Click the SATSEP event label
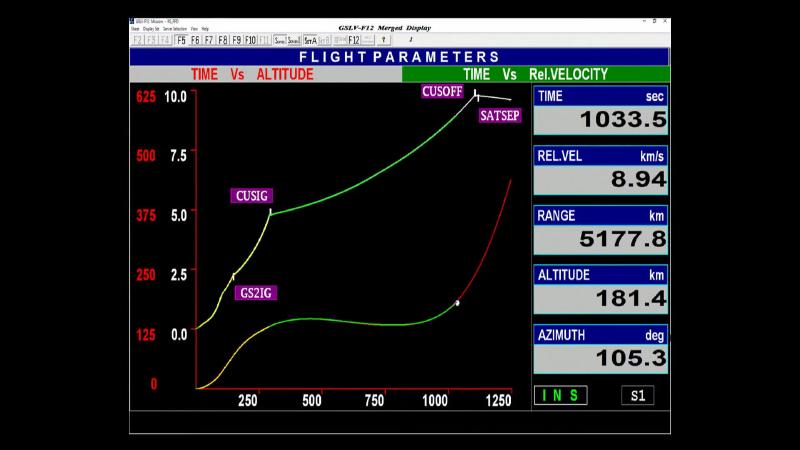This screenshot has height=450, width=800. point(499,116)
